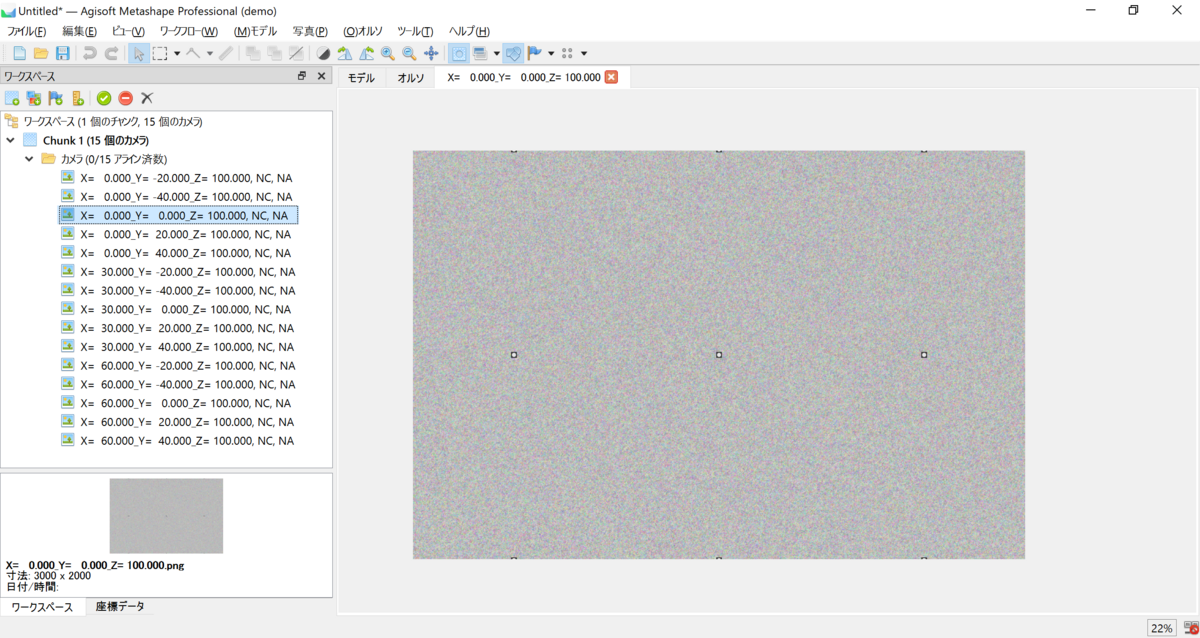
Task: Close the open photo tab
Action: (x=611, y=77)
